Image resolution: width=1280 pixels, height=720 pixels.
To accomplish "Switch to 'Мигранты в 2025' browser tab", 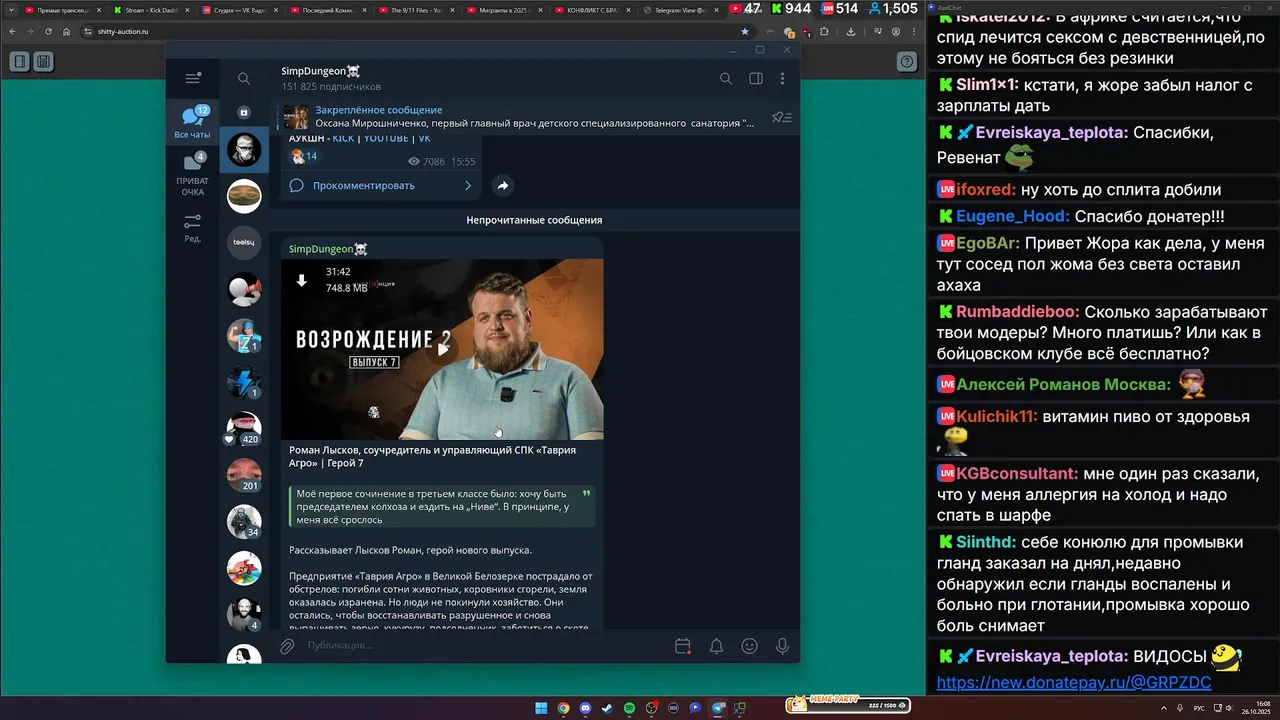I will 502,10.
